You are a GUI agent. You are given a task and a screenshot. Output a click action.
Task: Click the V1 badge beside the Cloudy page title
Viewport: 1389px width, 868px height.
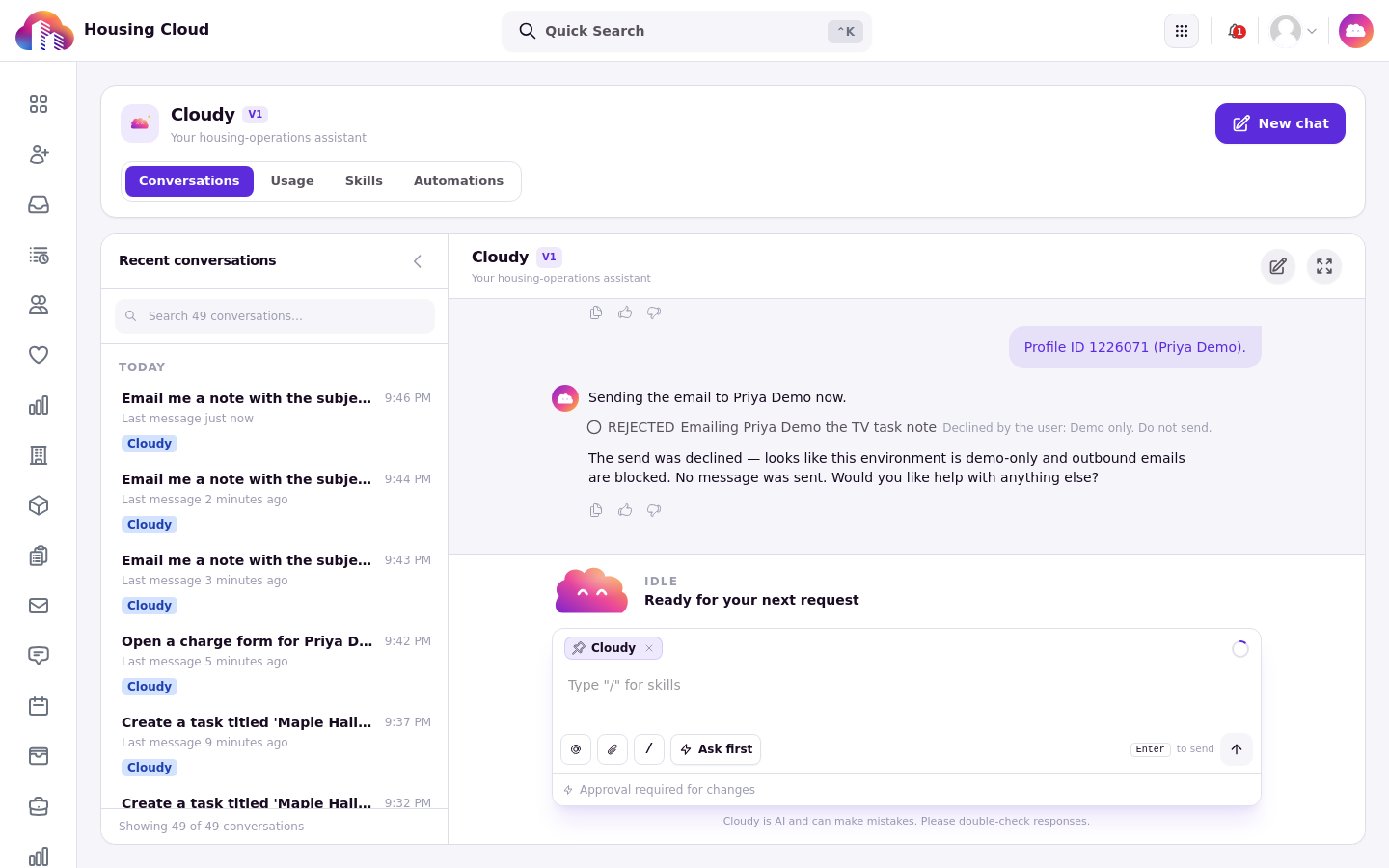[256, 114]
